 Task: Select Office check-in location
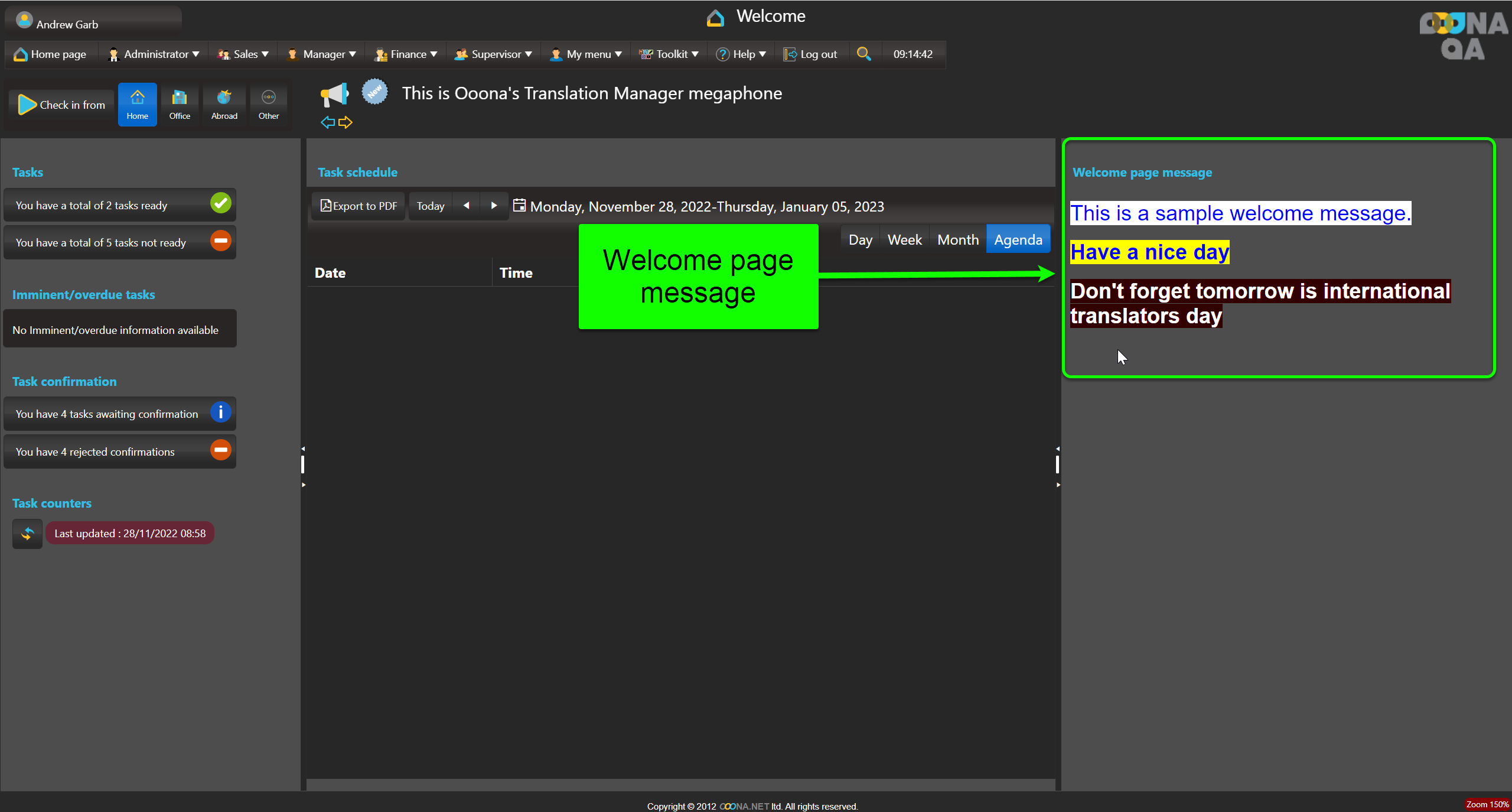(x=180, y=105)
